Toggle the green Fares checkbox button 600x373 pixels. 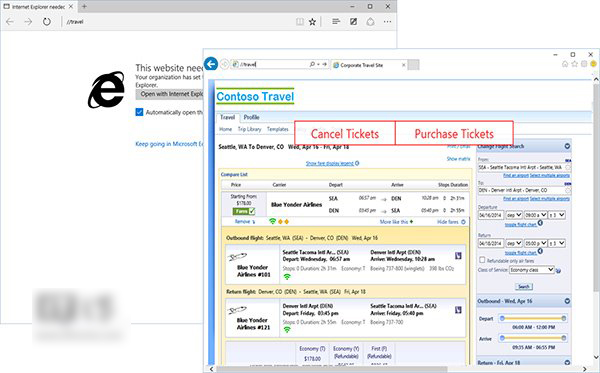[x=244, y=211]
